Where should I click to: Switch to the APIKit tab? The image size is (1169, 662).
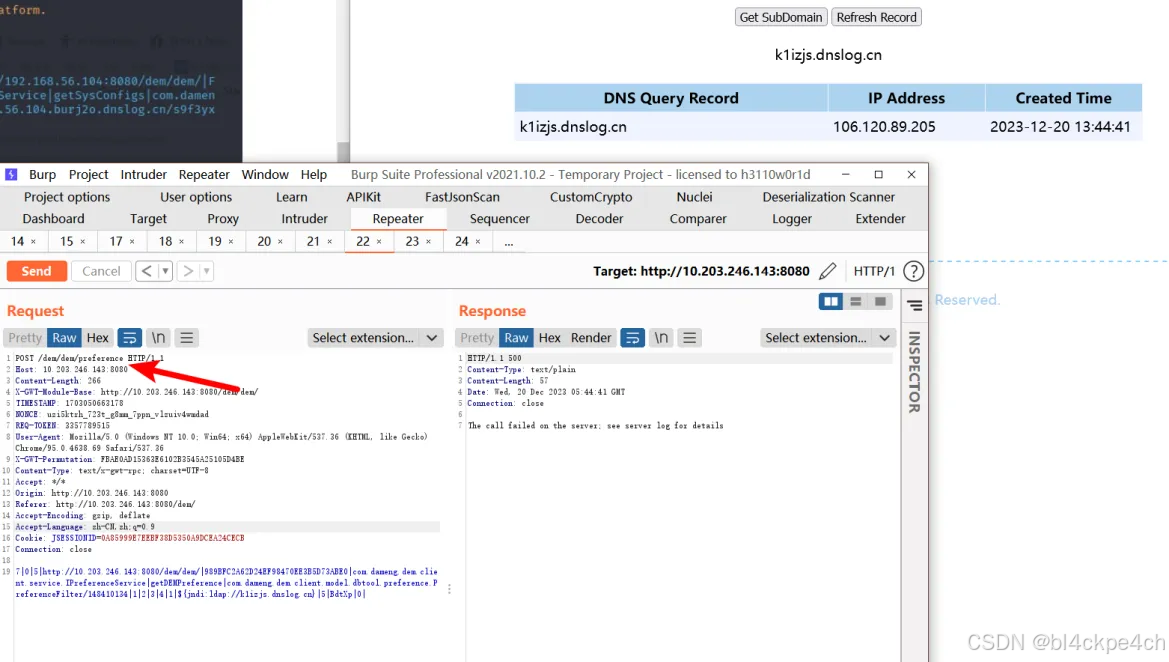363,197
